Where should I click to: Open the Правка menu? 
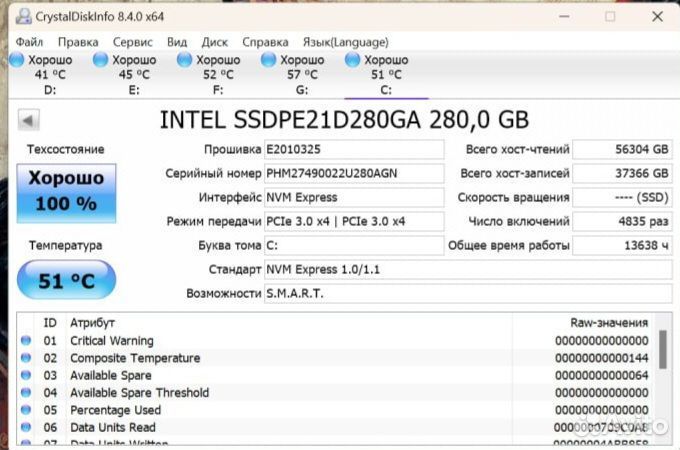(x=78, y=42)
